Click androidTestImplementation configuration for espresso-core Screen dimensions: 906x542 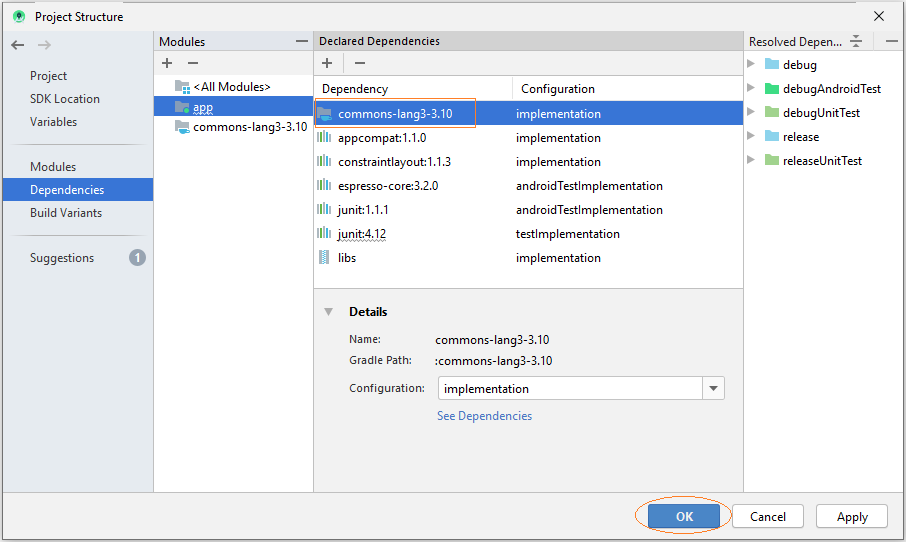[589, 185]
